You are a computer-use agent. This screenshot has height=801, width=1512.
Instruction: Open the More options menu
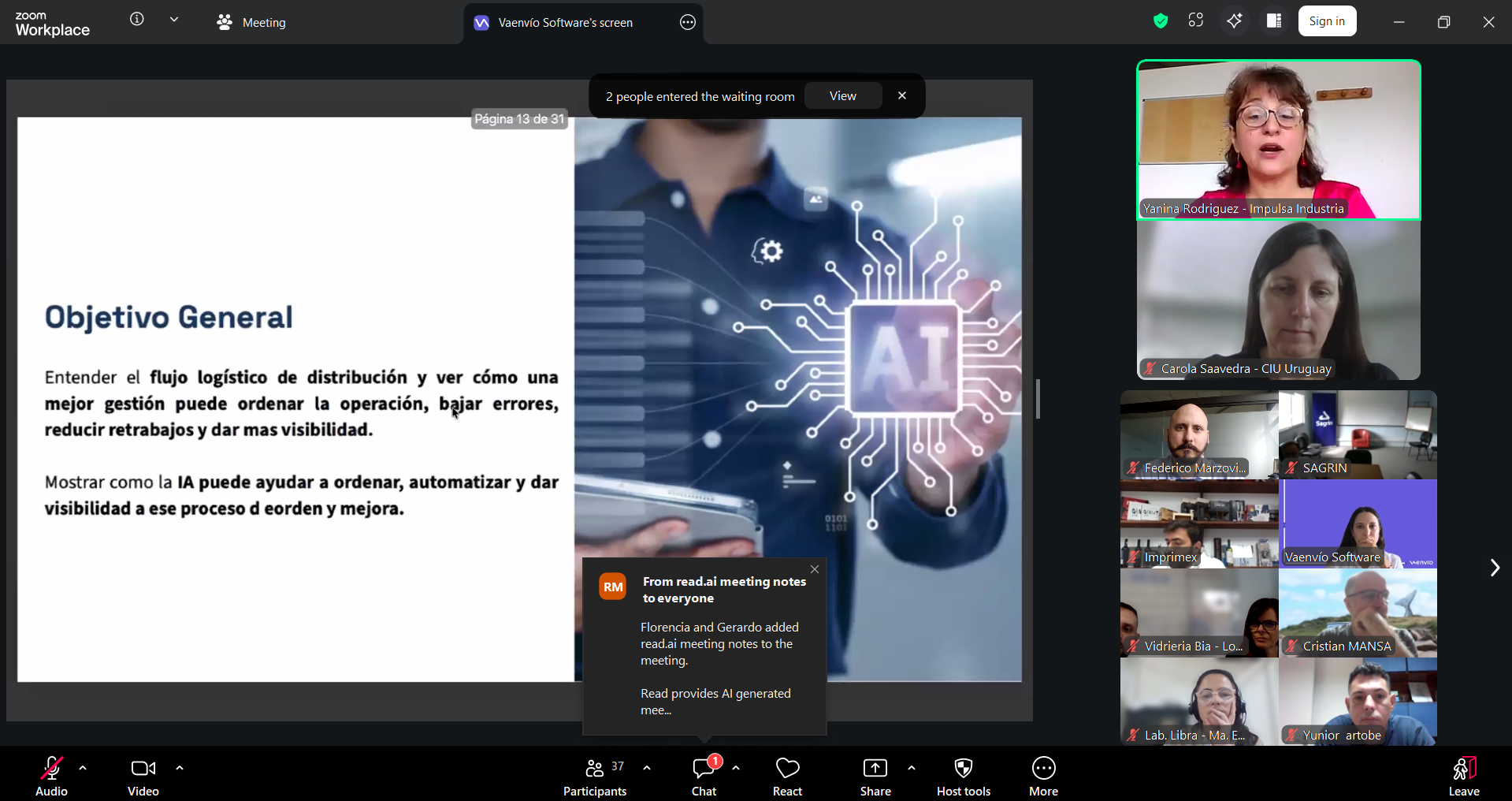click(1043, 777)
